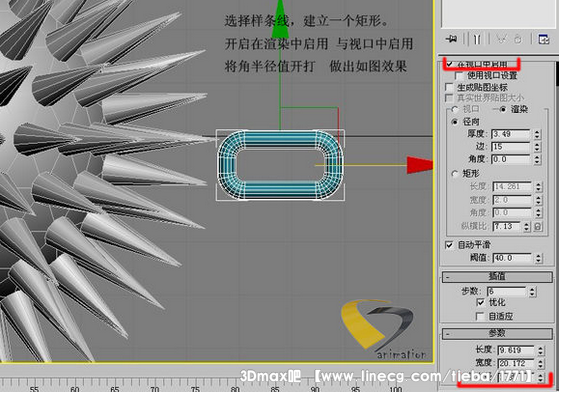Screen dimensions: 561x393
Task: Toggle the 自动平滑 checkbox
Action: point(449,245)
